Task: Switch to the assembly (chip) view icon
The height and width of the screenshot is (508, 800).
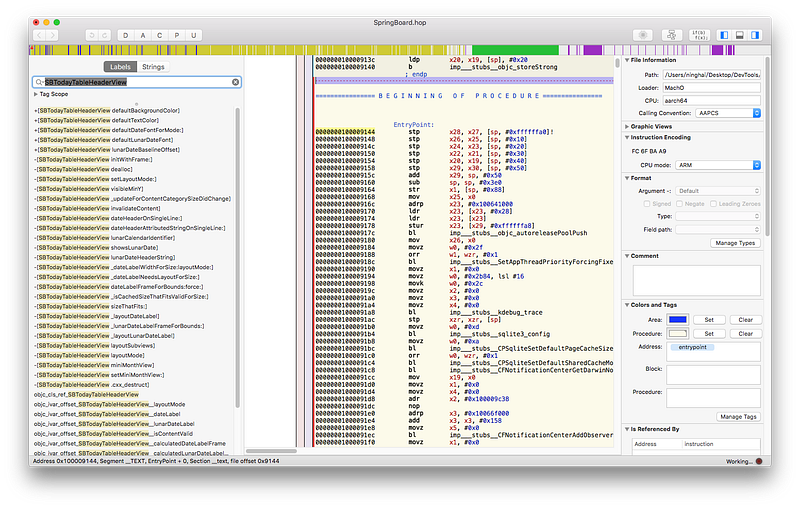Action: (643, 35)
